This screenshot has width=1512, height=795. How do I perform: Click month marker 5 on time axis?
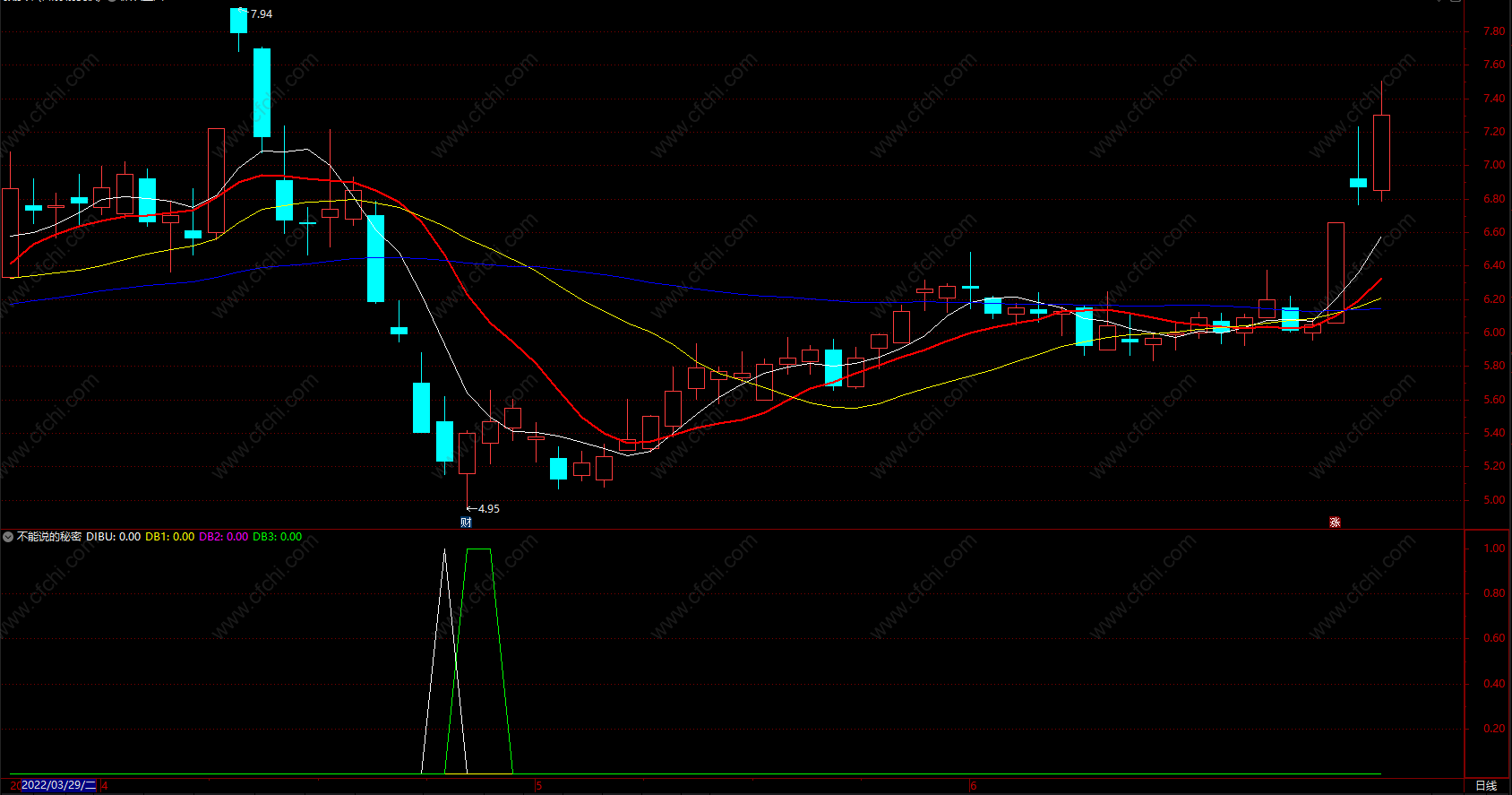[539, 786]
